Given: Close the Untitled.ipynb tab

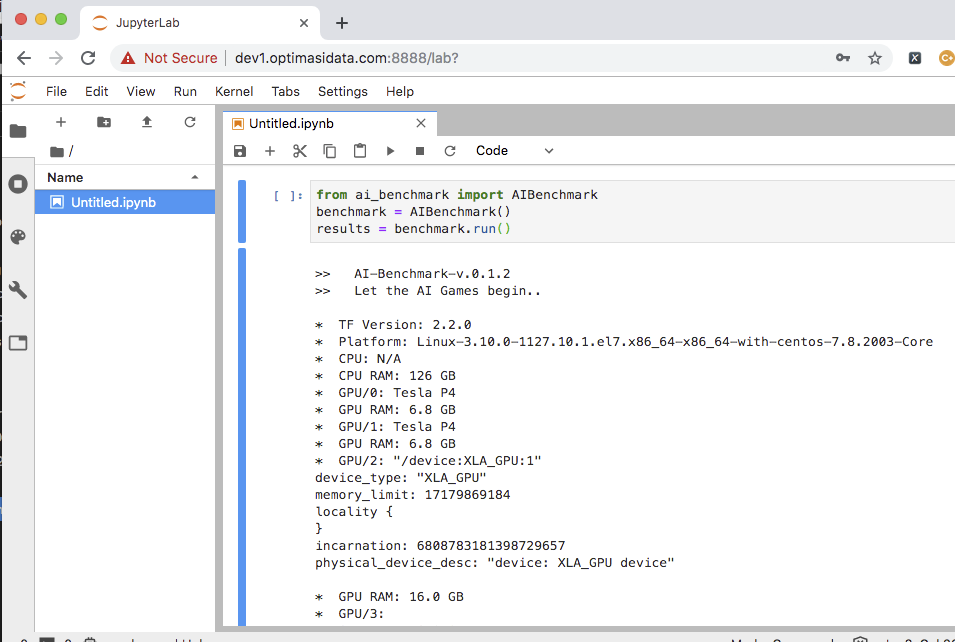Looking at the screenshot, I should coord(421,124).
